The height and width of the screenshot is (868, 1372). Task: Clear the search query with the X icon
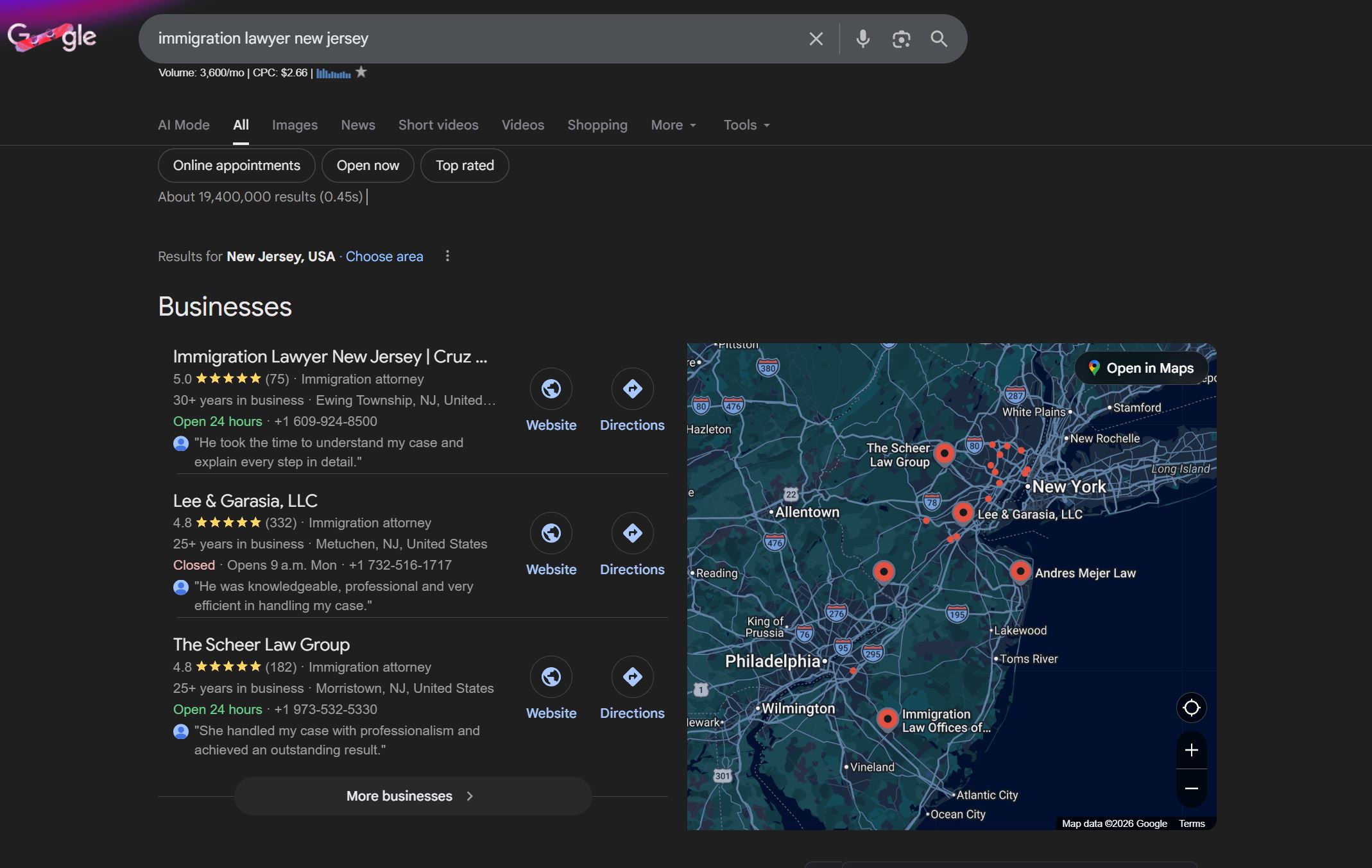coord(815,38)
